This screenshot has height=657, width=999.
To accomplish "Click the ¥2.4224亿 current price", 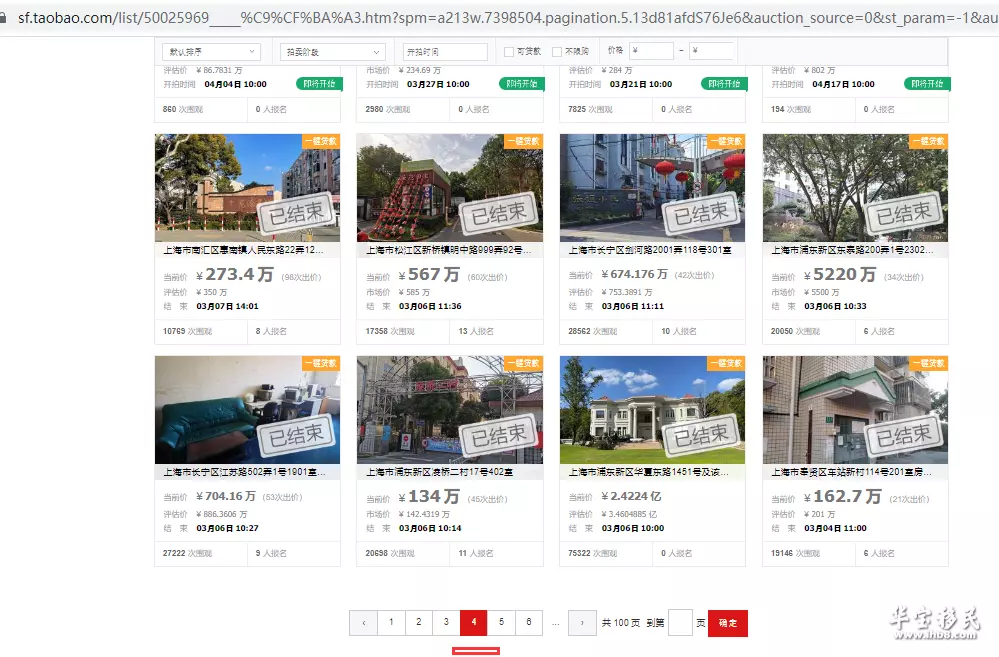I will click(x=631, y=496).
